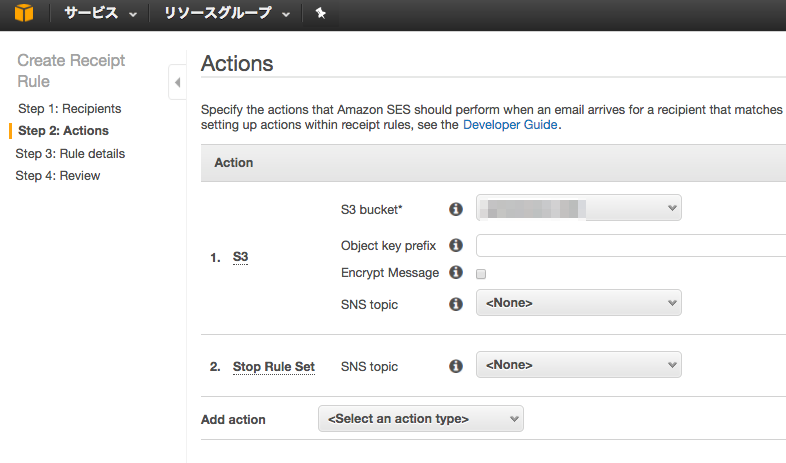The image size is (786, 463).
Task: Open the Stop Rule Set SNS topic dropdown
Action: (578, 365)
